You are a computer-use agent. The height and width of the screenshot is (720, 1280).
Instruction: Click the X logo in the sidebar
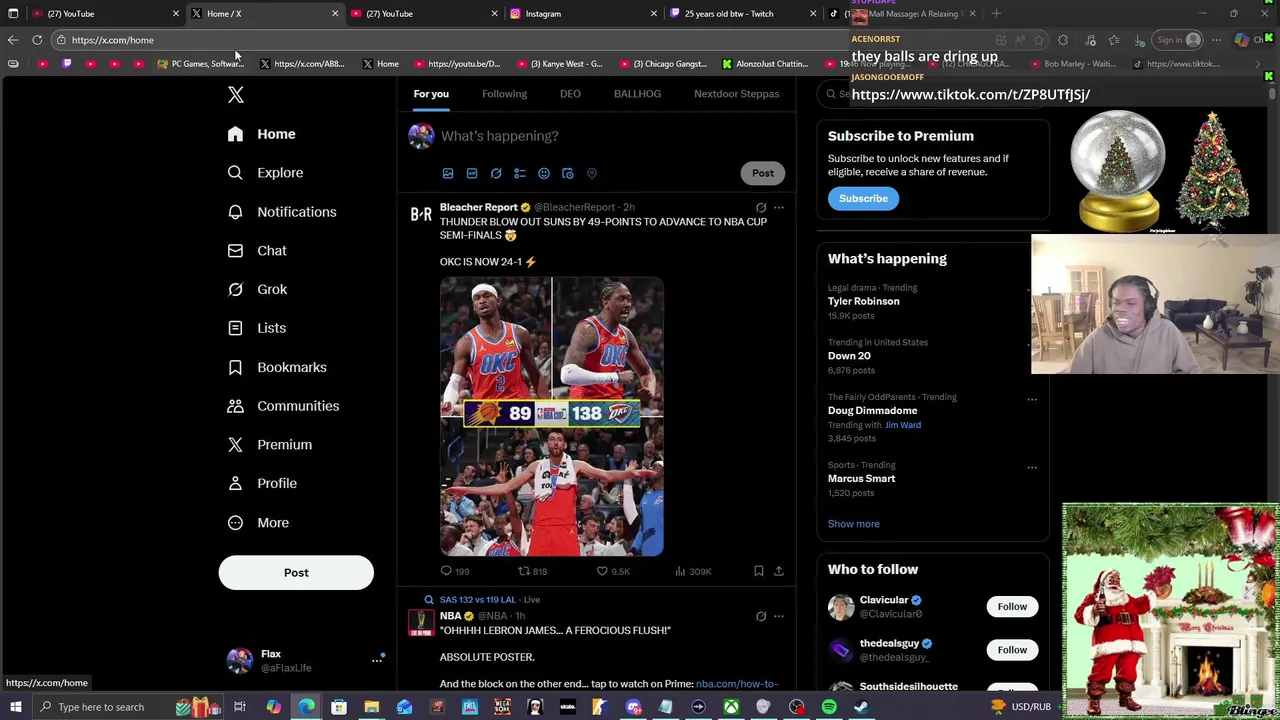[236, 95]
